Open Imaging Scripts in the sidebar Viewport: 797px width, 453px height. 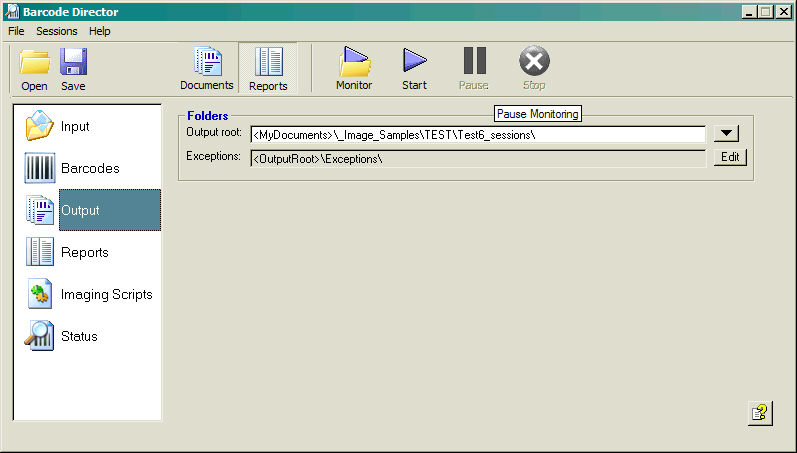[88, 295]
